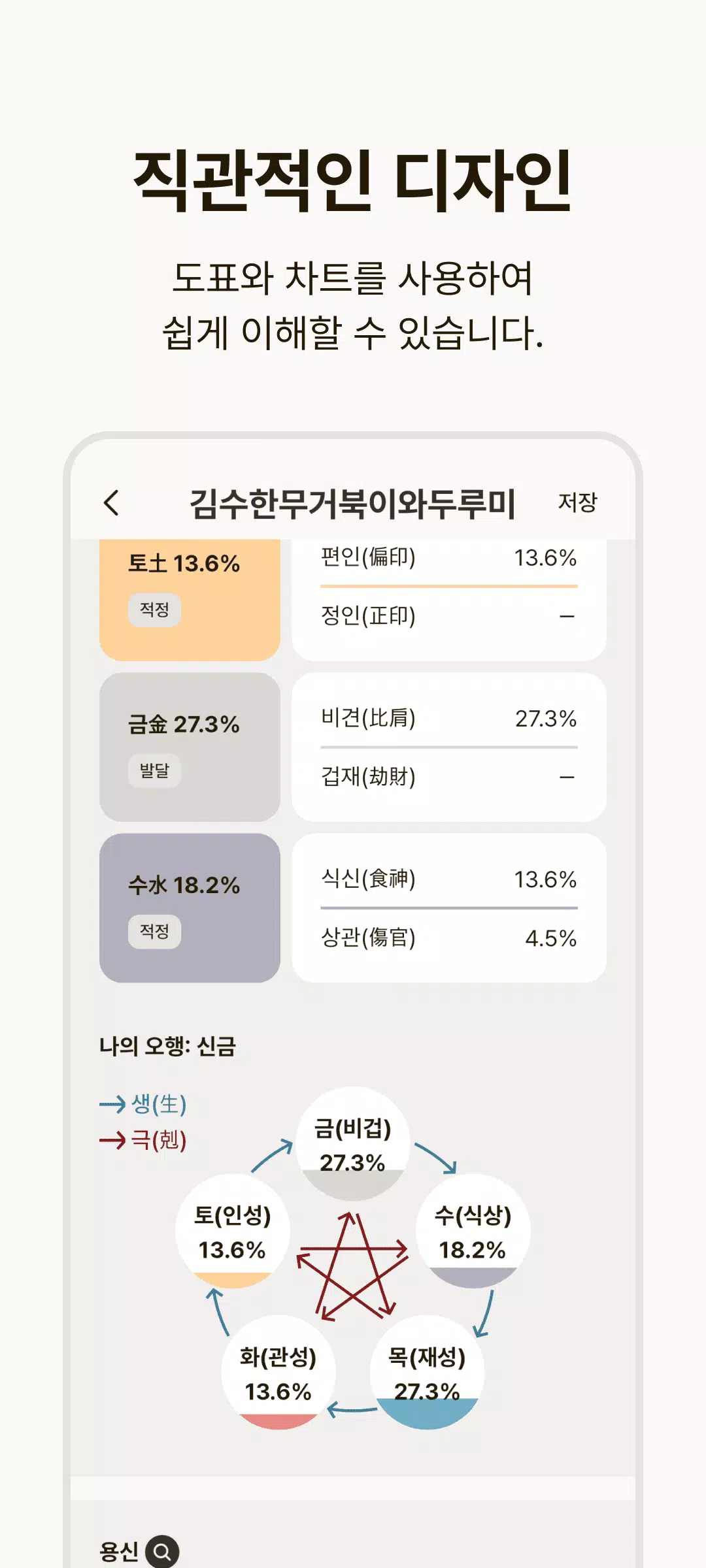Tap the back arrow icon
Viewport: 706px width, 1568px height.
(112, 503)
